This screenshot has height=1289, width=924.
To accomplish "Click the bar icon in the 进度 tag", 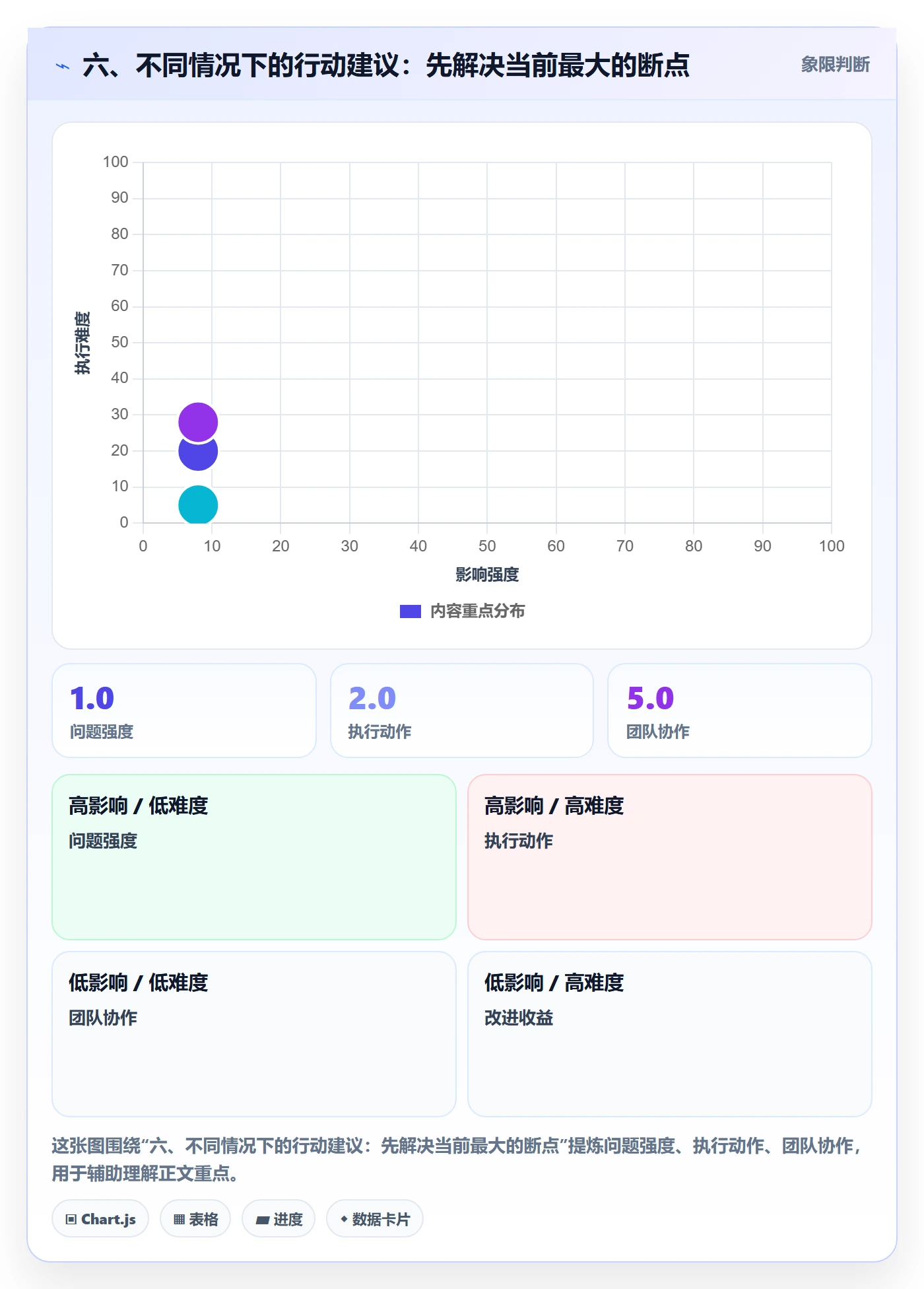I will (262, 1220).
